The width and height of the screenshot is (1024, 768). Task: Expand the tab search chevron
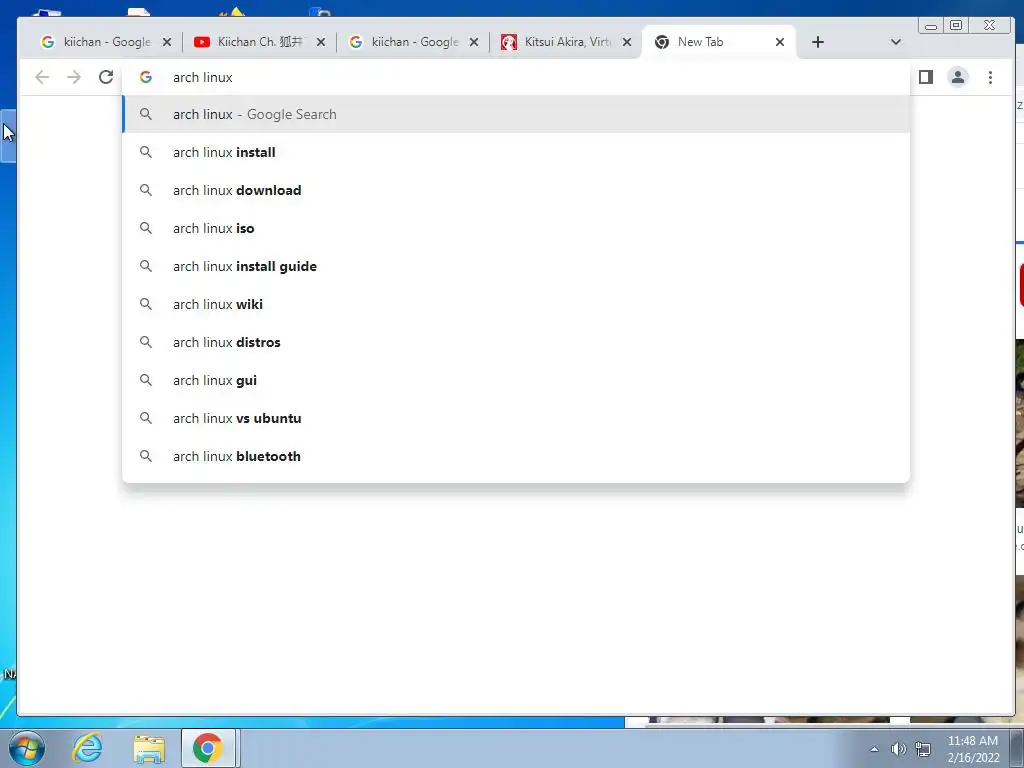[x=895, y=42]
